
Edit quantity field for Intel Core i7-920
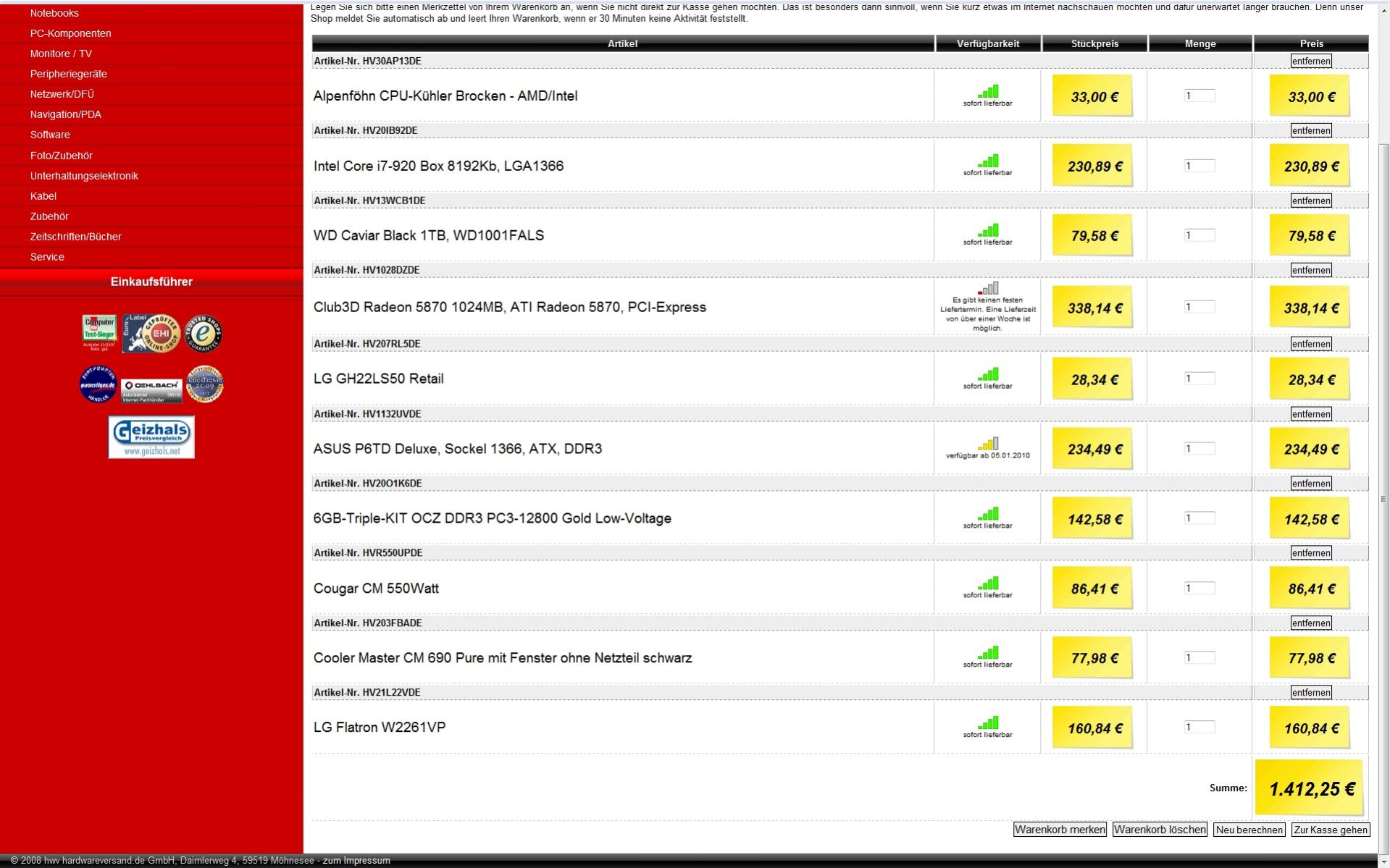click(1199, 166)
